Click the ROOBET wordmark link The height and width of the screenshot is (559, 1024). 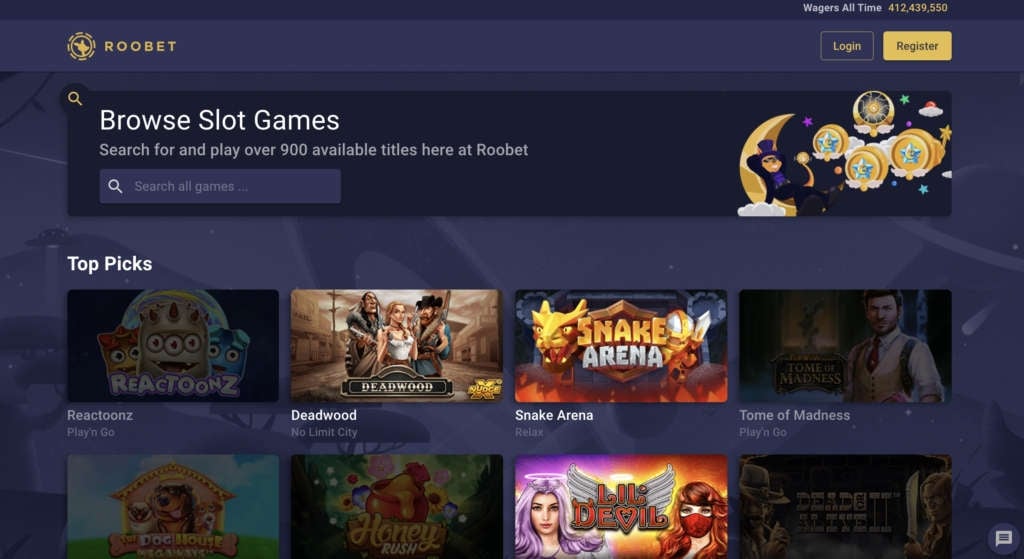[x=140, y=46]
